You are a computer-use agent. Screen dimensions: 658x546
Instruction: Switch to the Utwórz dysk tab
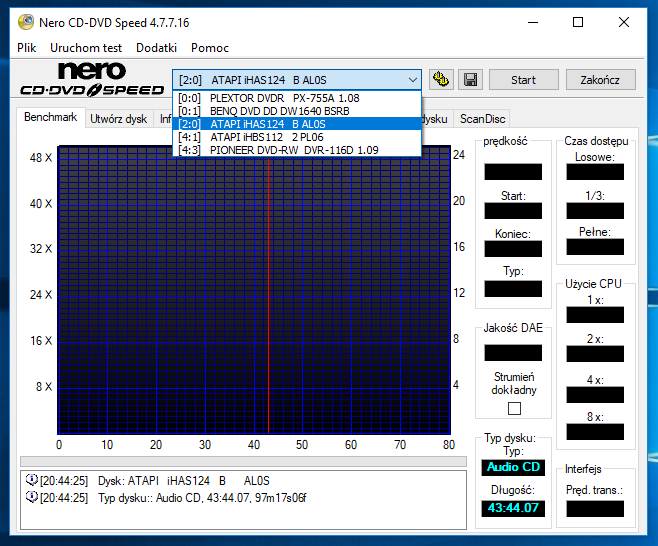click(119, 119)
